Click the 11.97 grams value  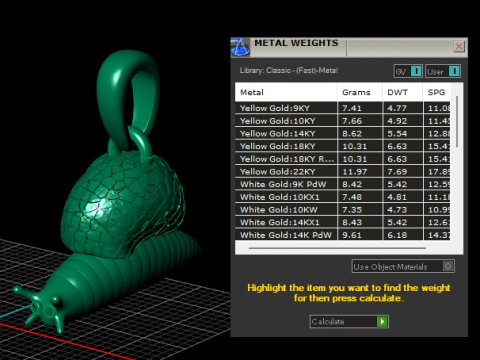(x=355, y=171)
